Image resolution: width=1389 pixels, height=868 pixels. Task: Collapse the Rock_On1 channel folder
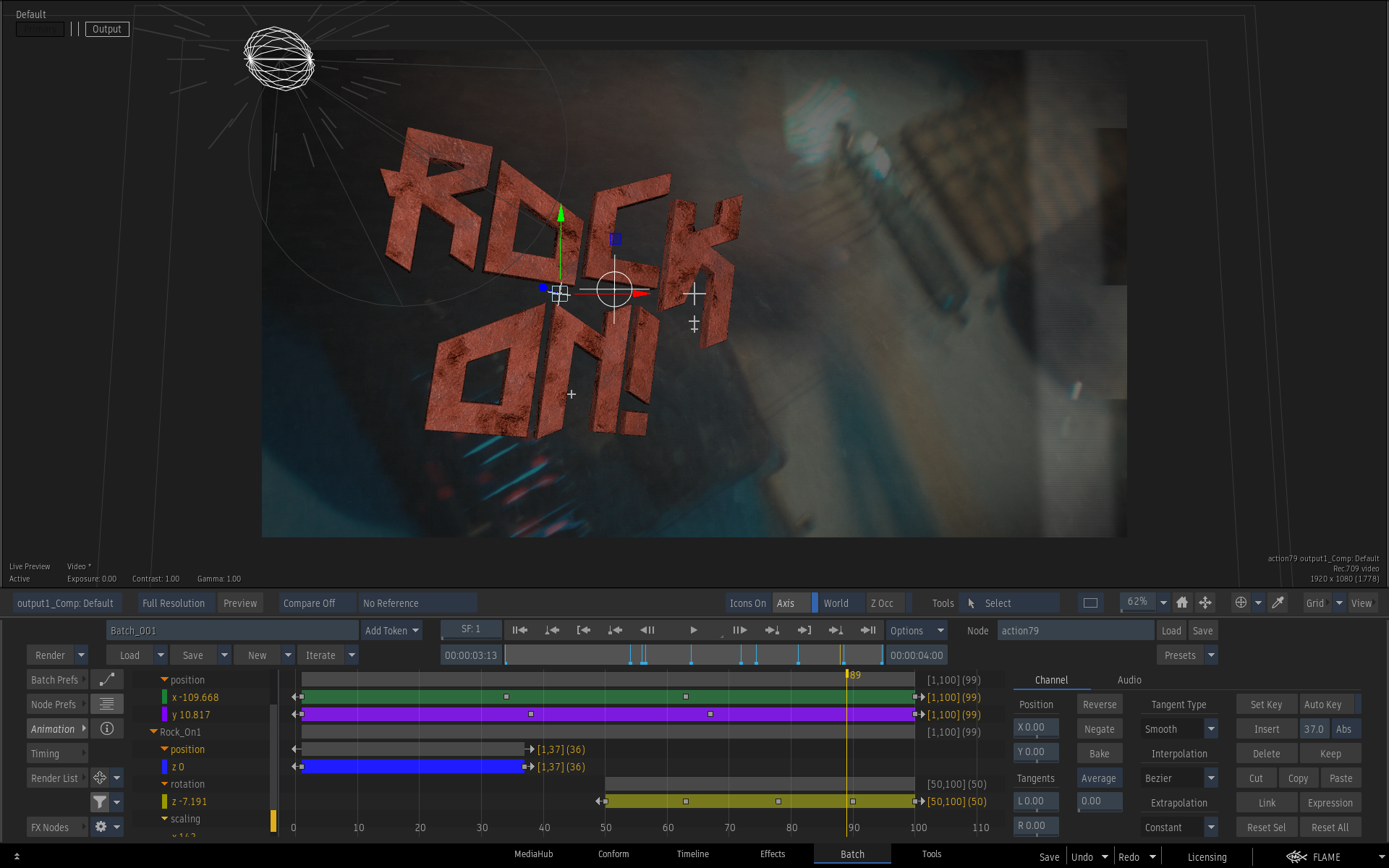pos(153,732)
